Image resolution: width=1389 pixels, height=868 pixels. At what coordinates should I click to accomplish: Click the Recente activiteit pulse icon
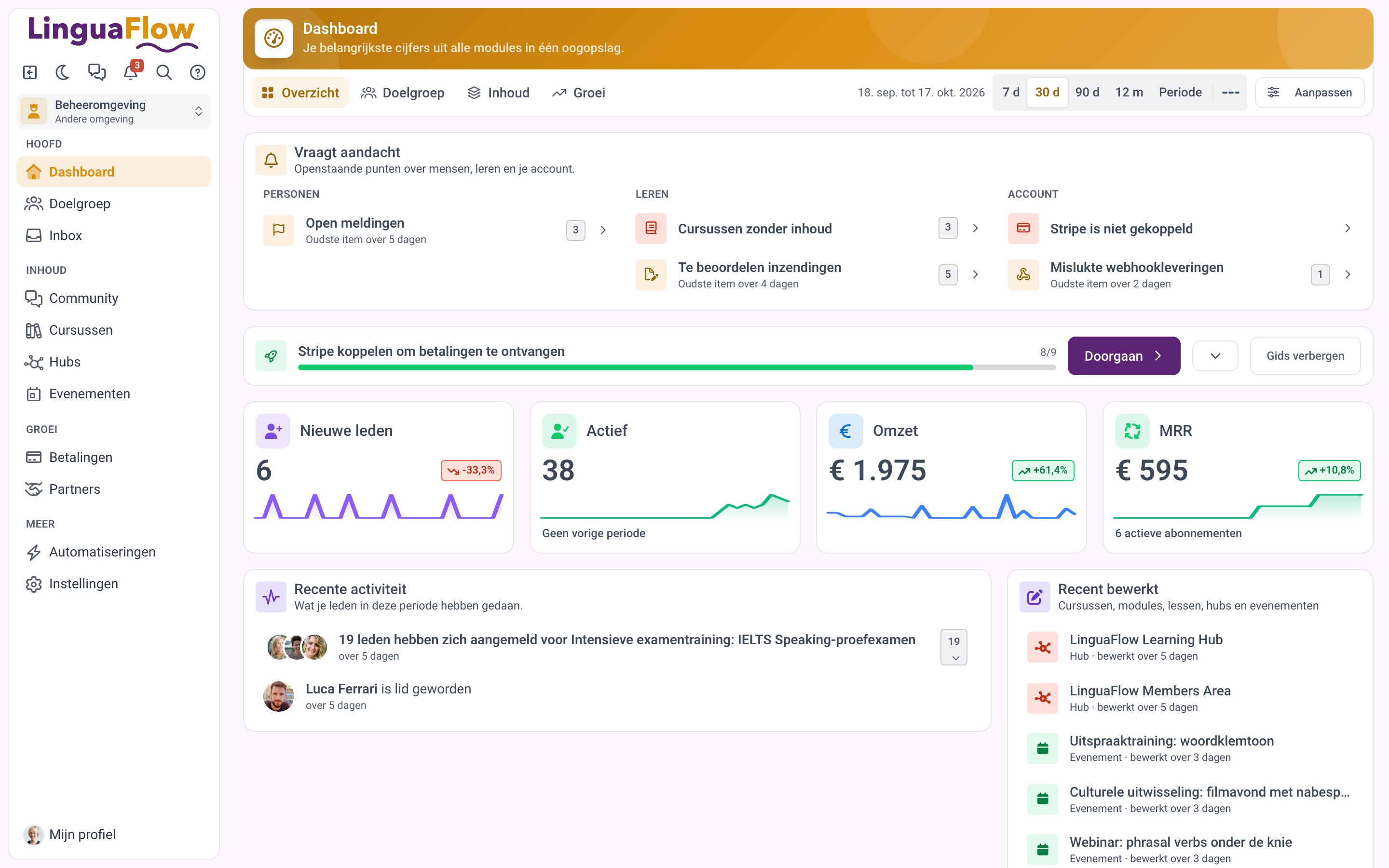pos(271,597)
